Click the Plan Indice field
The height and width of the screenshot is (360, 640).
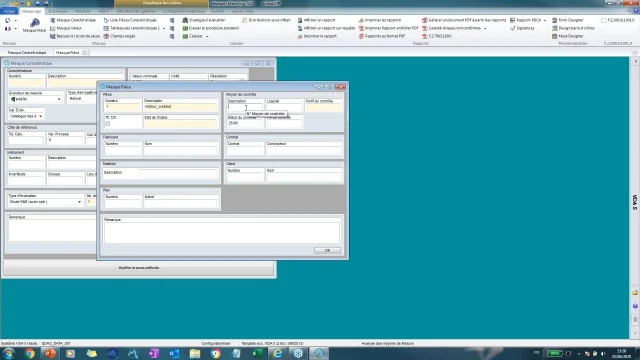[180, 203]
